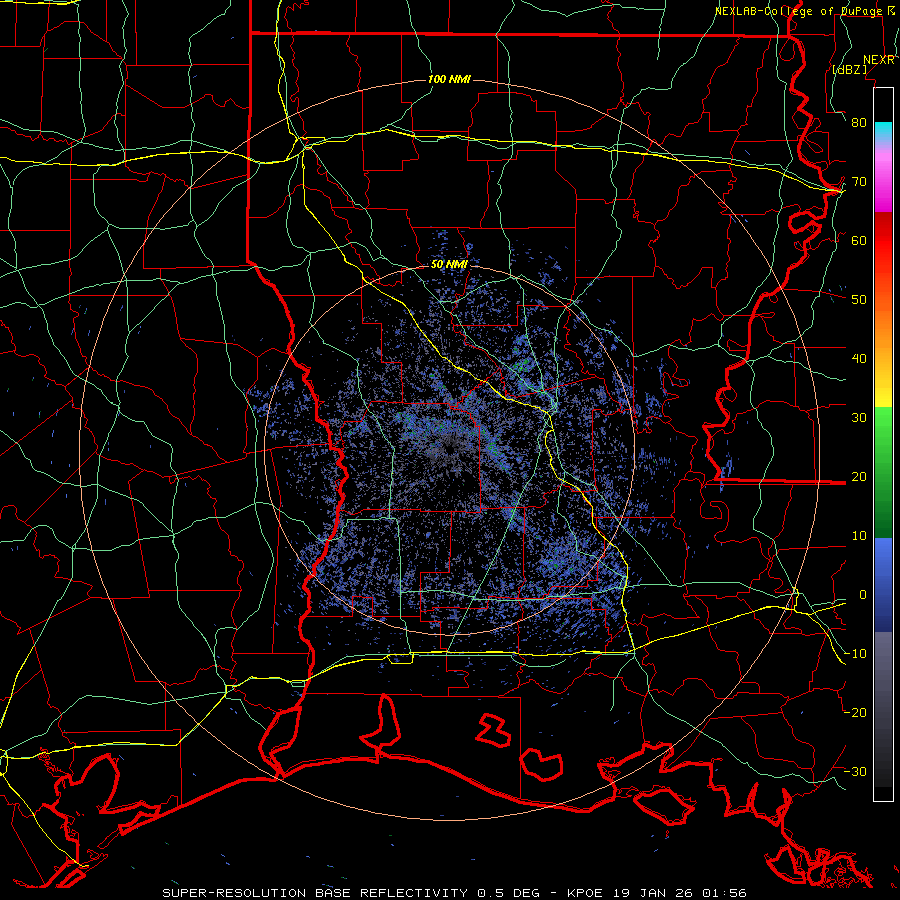Pick the green segment of the color bar
Screen dimensions: 900x900
tap(883, 473)
